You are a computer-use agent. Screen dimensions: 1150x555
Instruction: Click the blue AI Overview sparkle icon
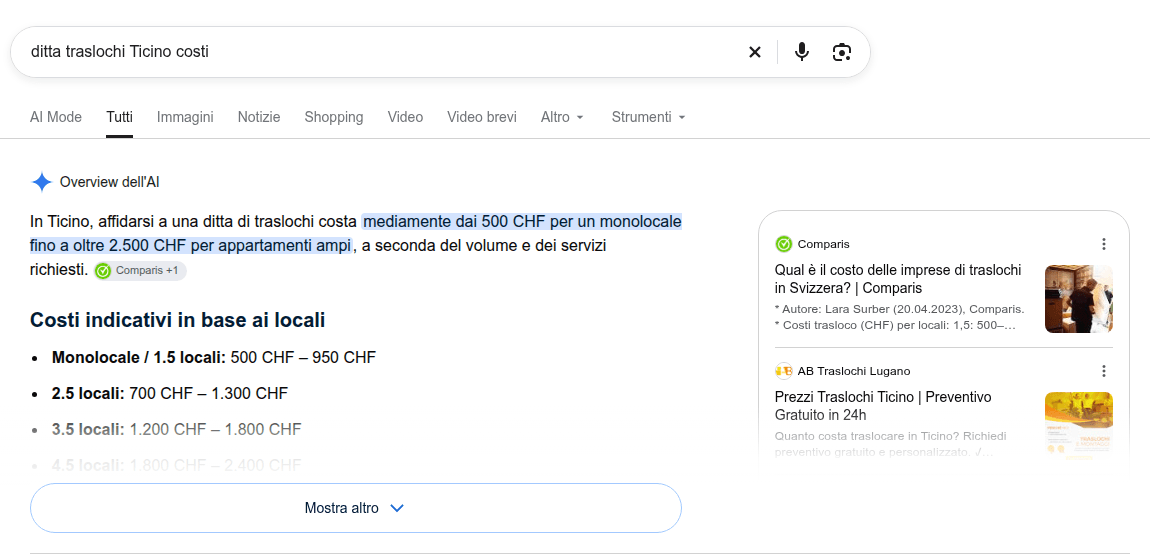42,182
